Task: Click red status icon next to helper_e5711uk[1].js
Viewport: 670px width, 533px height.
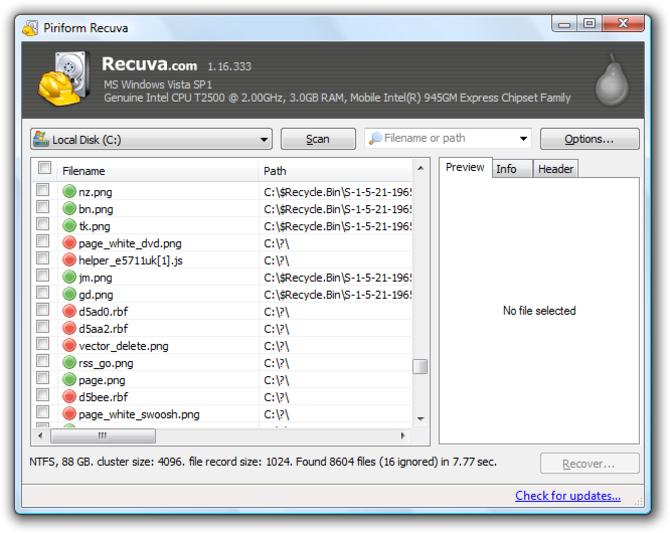Action: (70, 260)
